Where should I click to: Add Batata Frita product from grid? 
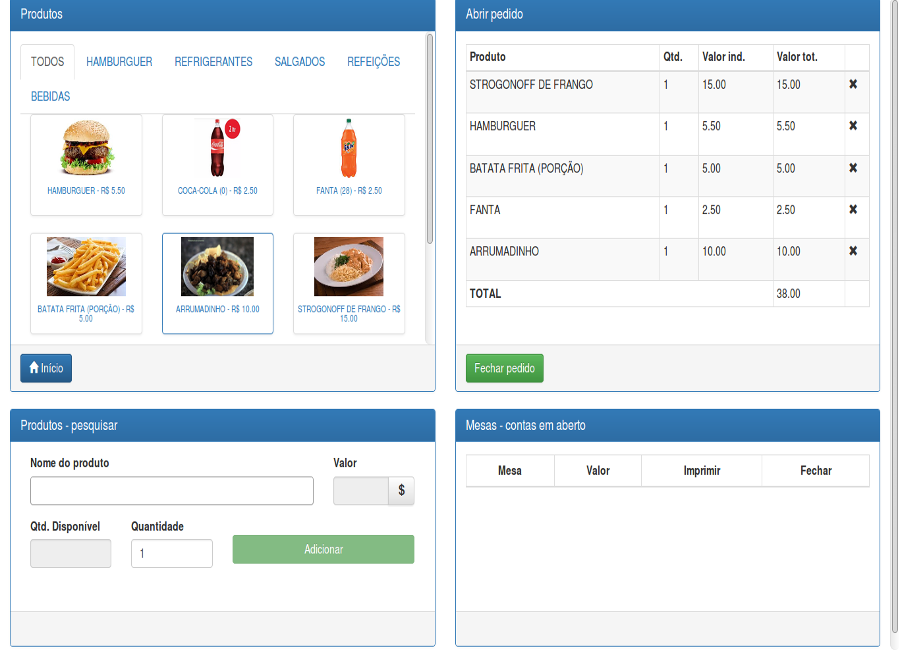click(x=86, y=268)
